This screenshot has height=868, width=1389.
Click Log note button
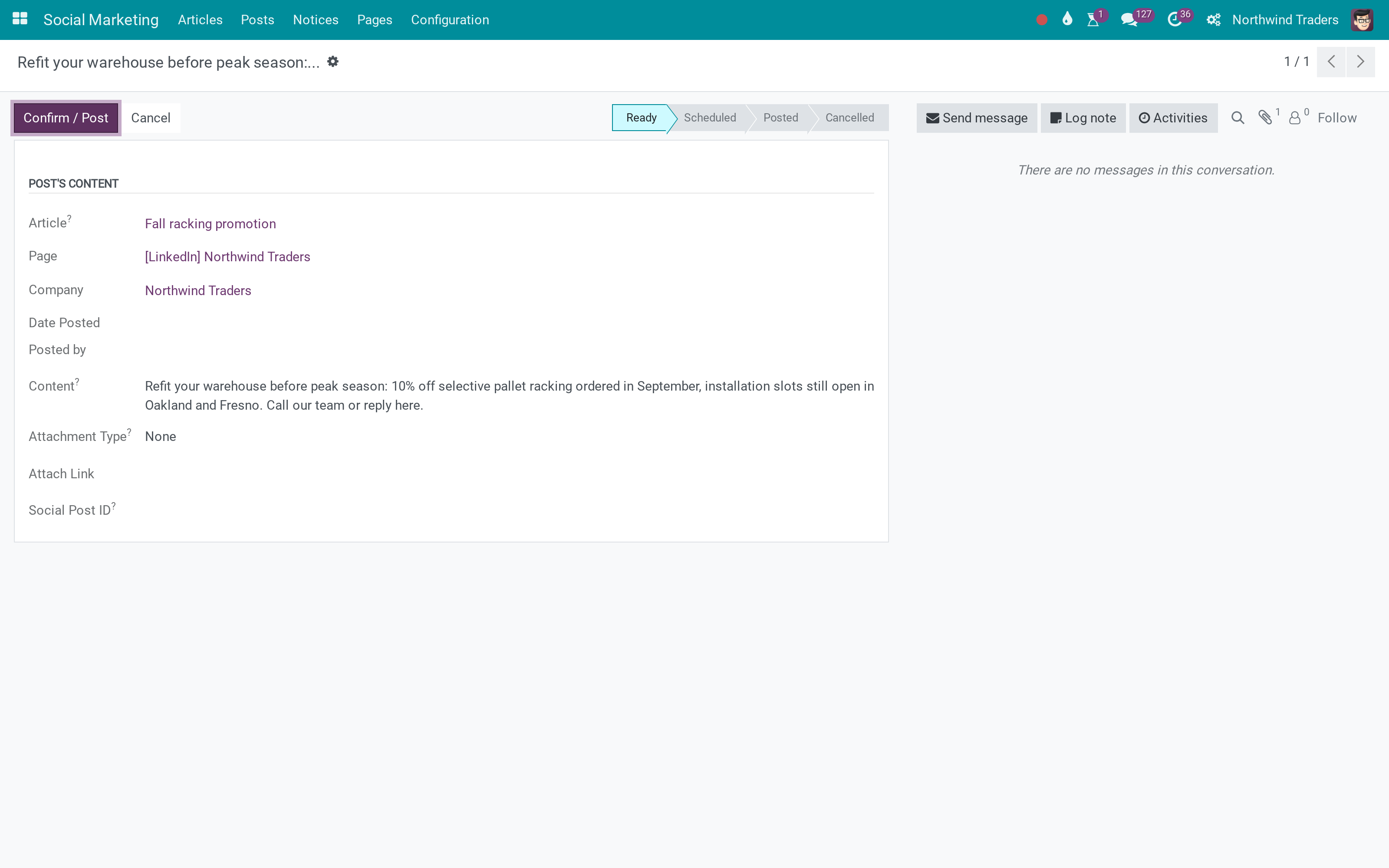(x=1083, y=118)
